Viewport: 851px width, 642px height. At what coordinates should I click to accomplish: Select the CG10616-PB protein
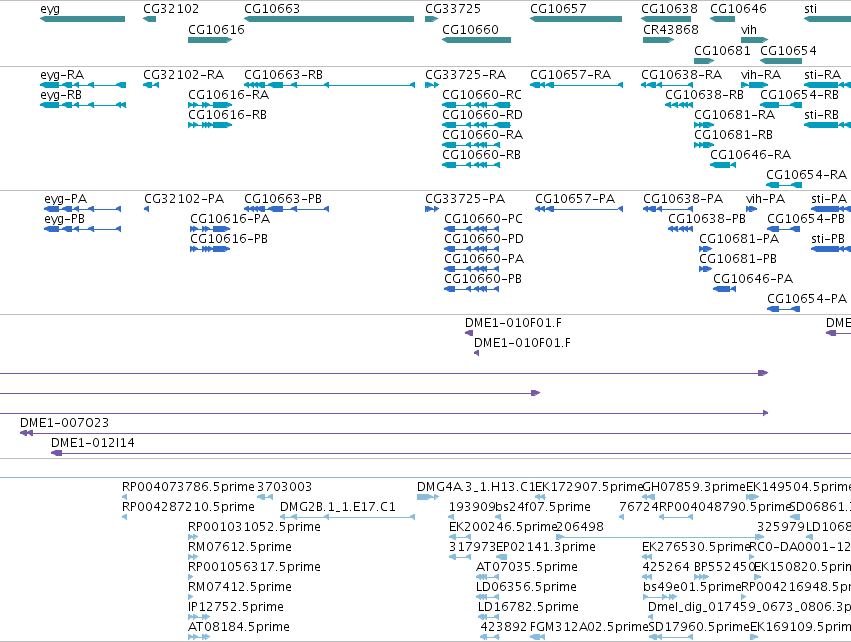[x=210, y=249]
